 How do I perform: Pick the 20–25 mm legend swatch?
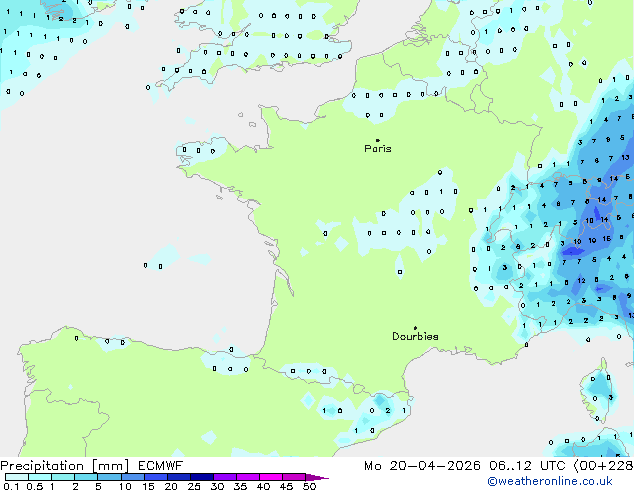tap(179, 477)
